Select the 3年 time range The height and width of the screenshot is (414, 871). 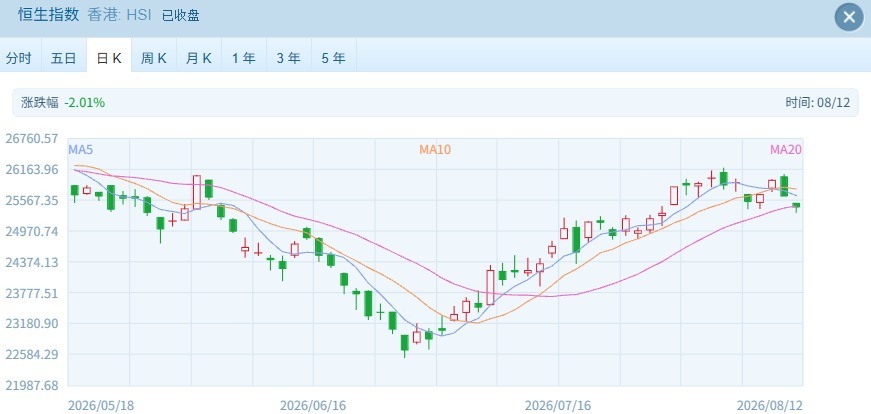click(x=289, y=58)
